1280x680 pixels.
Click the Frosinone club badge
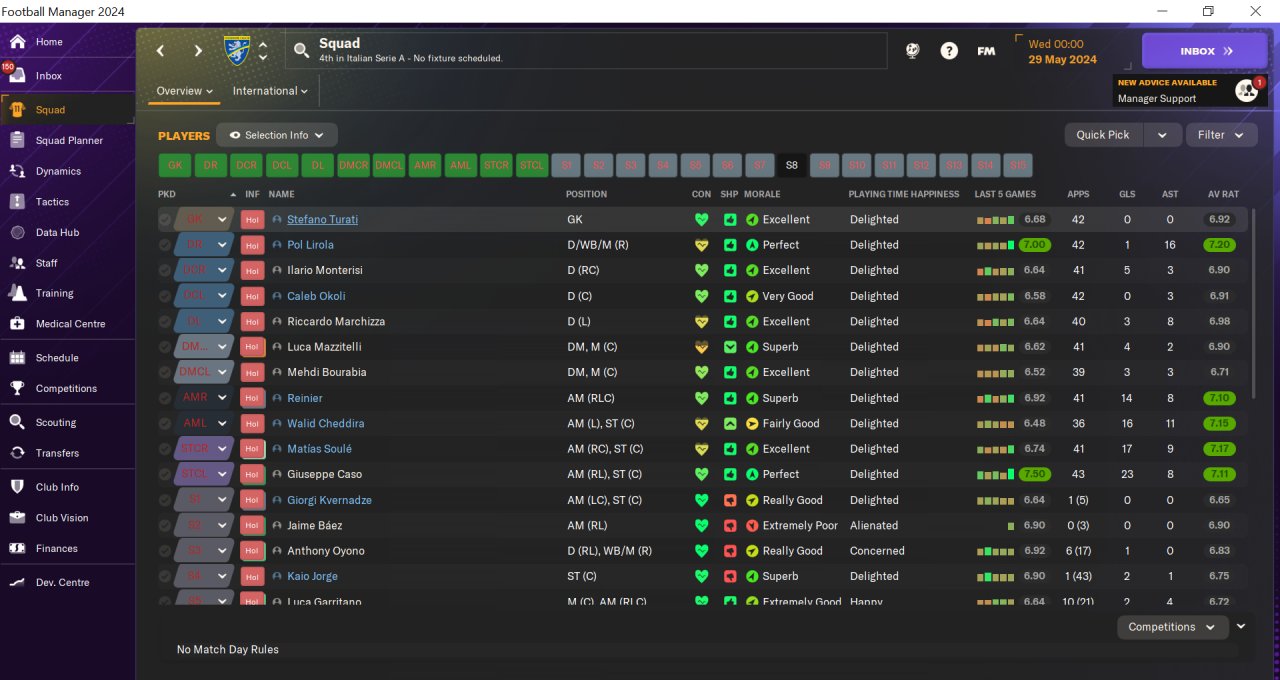click(238, 50)
